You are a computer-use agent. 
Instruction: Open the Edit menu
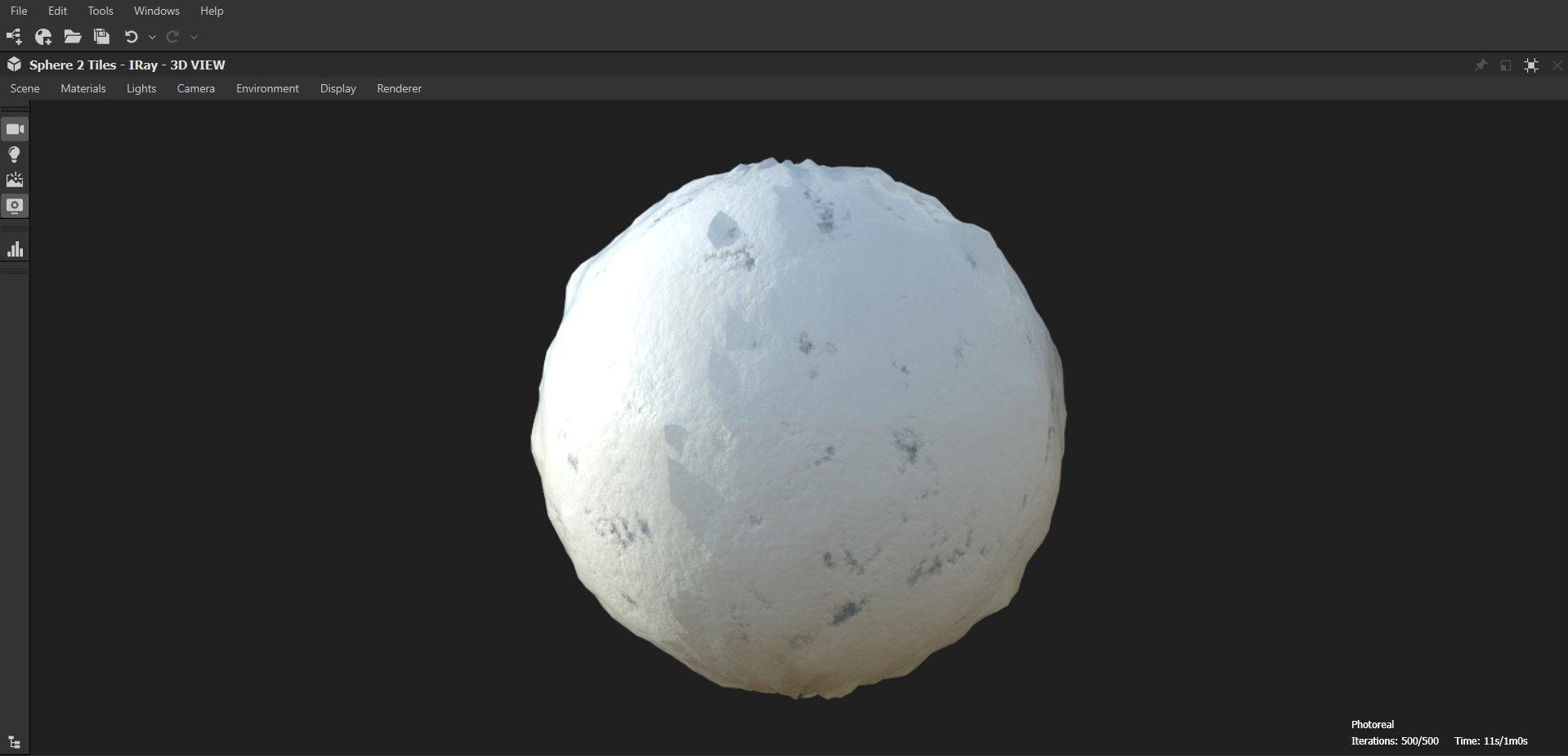pos(57,11)
